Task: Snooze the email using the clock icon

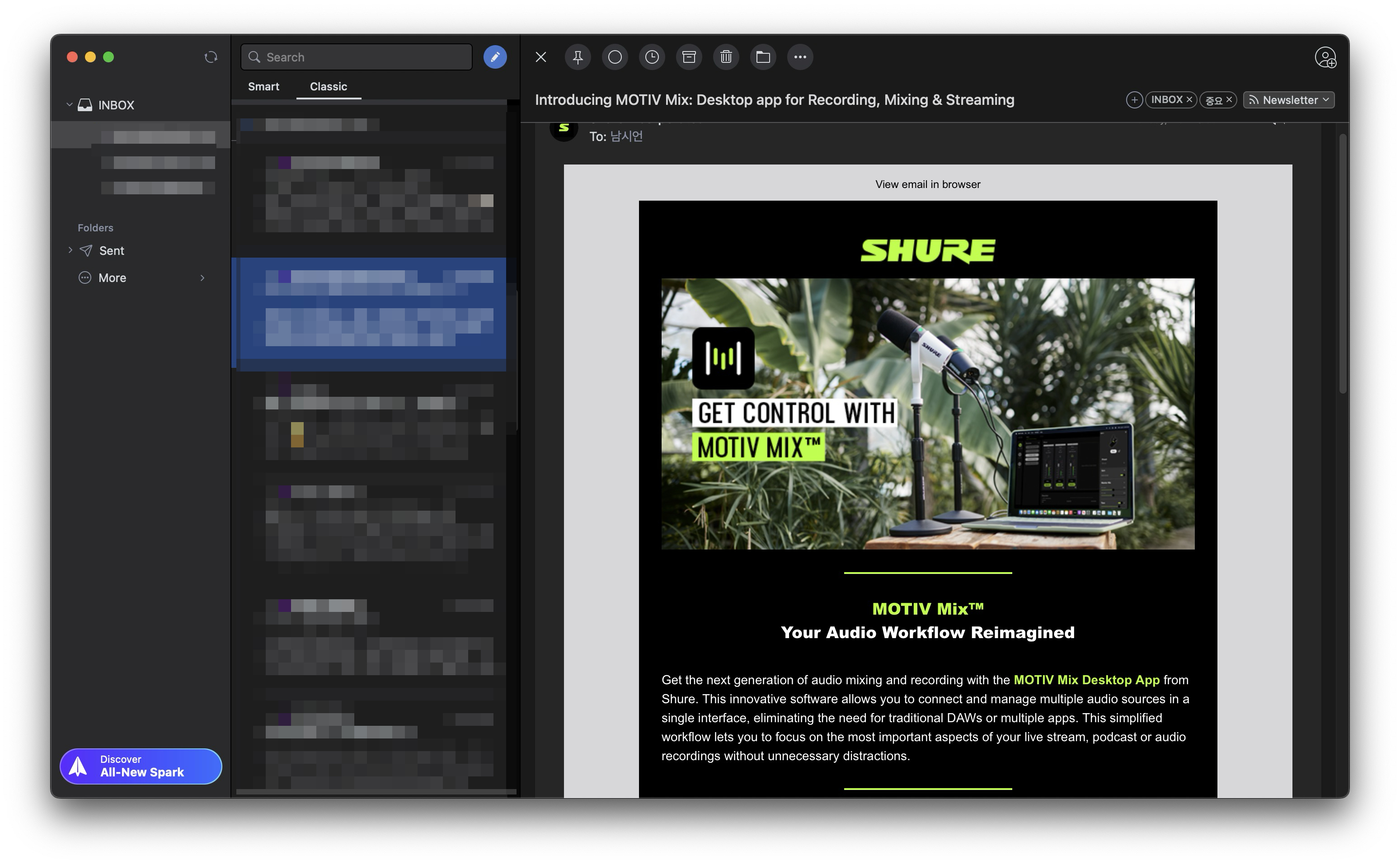Action: (652, 56)
